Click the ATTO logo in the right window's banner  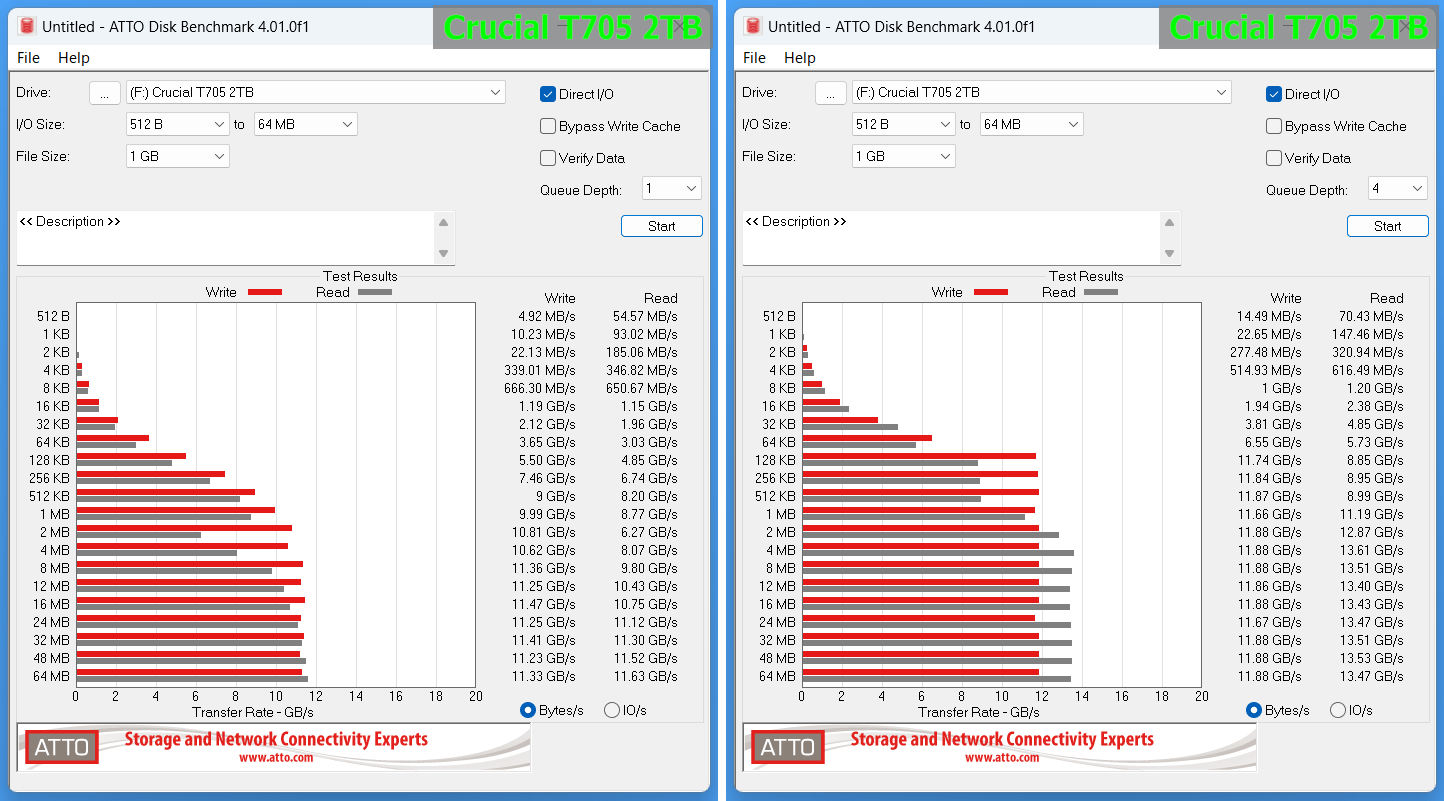pos(788,747)
